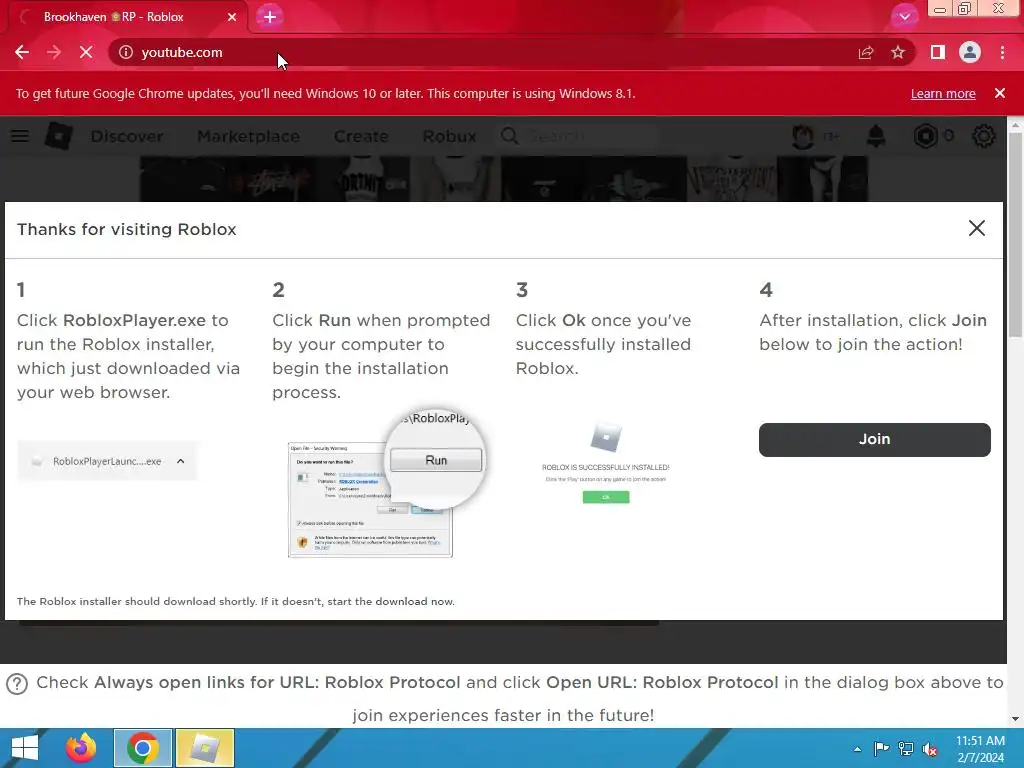Dismiss the Chrome update notification bar

tap(1000, 93)
